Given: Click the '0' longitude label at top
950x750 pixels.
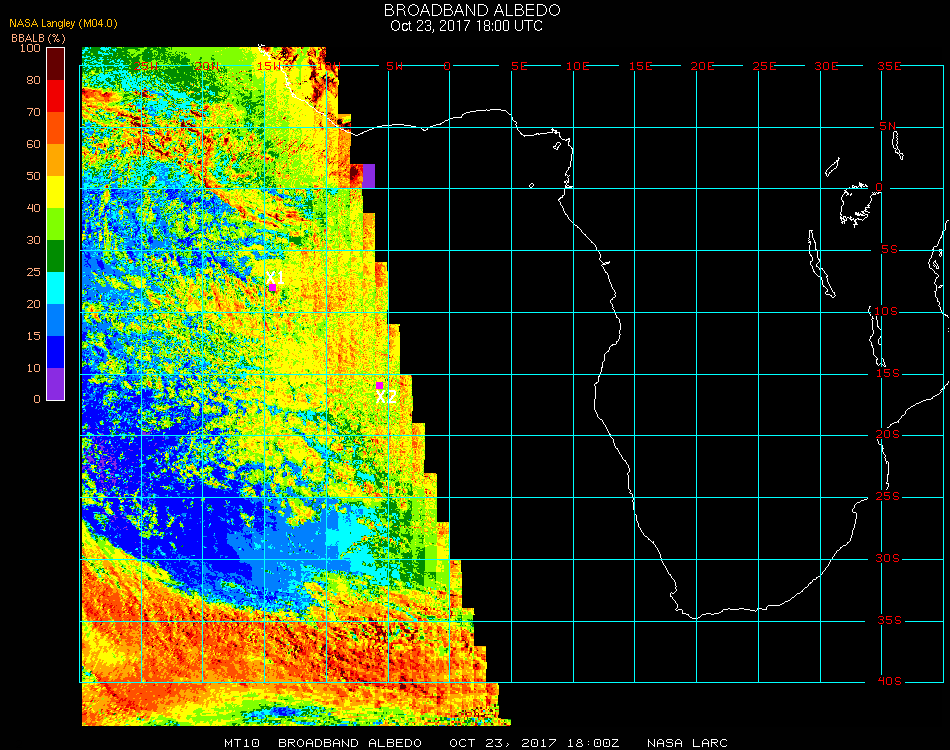Looking at the screenshot, I should (x=447, y=66).
